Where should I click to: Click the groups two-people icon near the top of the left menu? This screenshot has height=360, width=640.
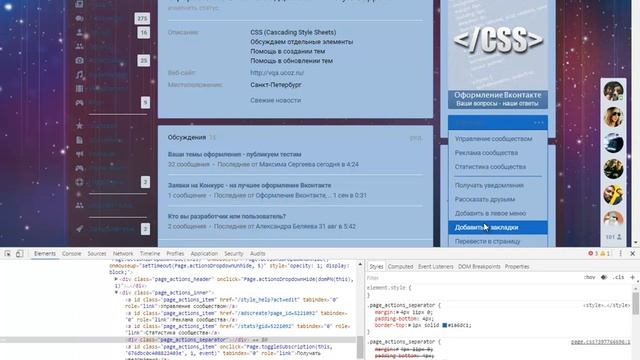coord(80,47)
